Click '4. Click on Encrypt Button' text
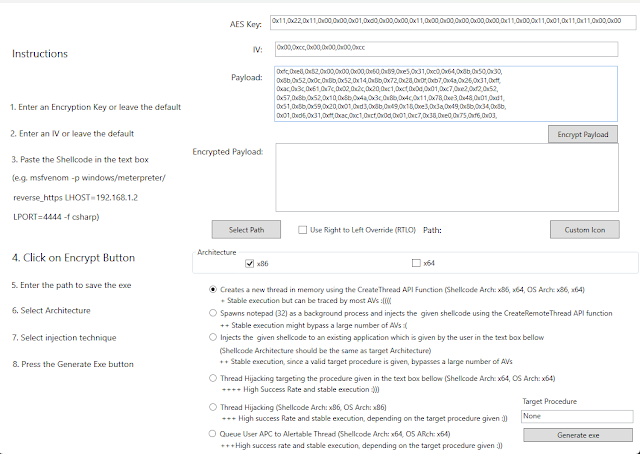Screen dimensions: 640x454 (x=73, y=258)
